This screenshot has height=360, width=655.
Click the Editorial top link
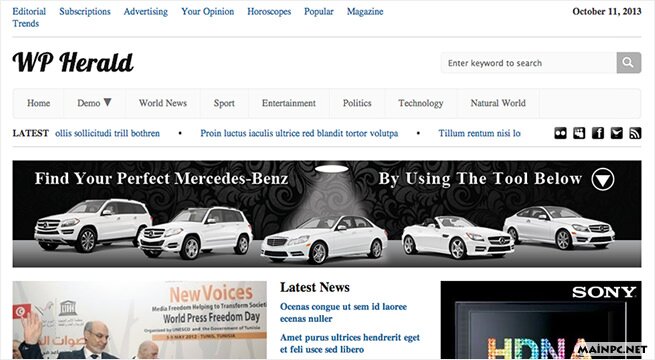[x=29, y=11]
